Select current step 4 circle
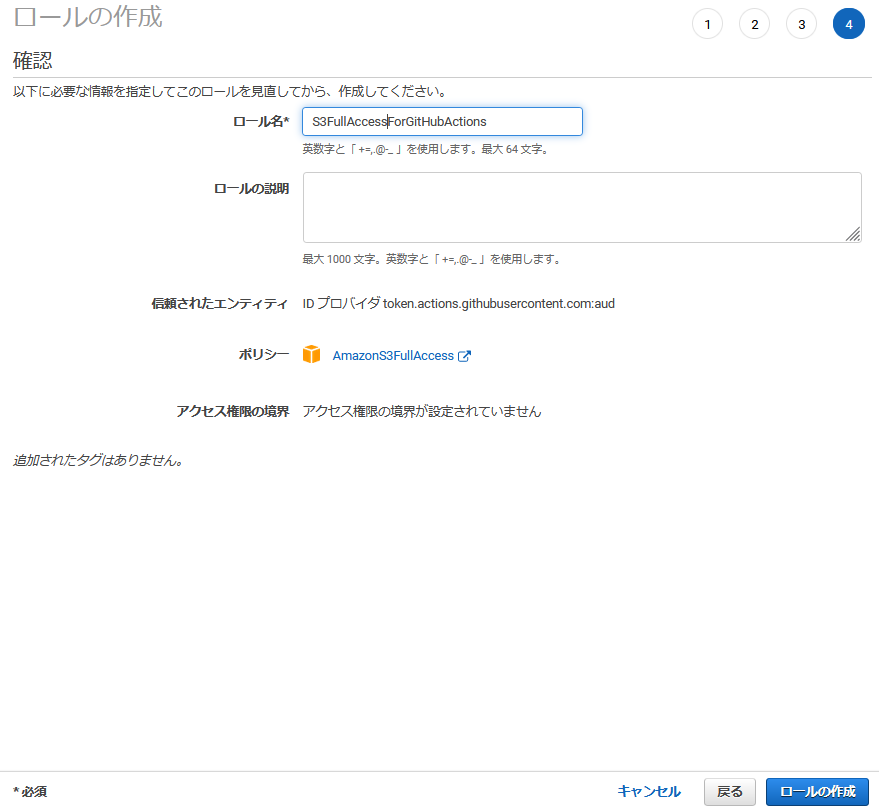Viewport: 879px width, 810px height. (849, 24)
